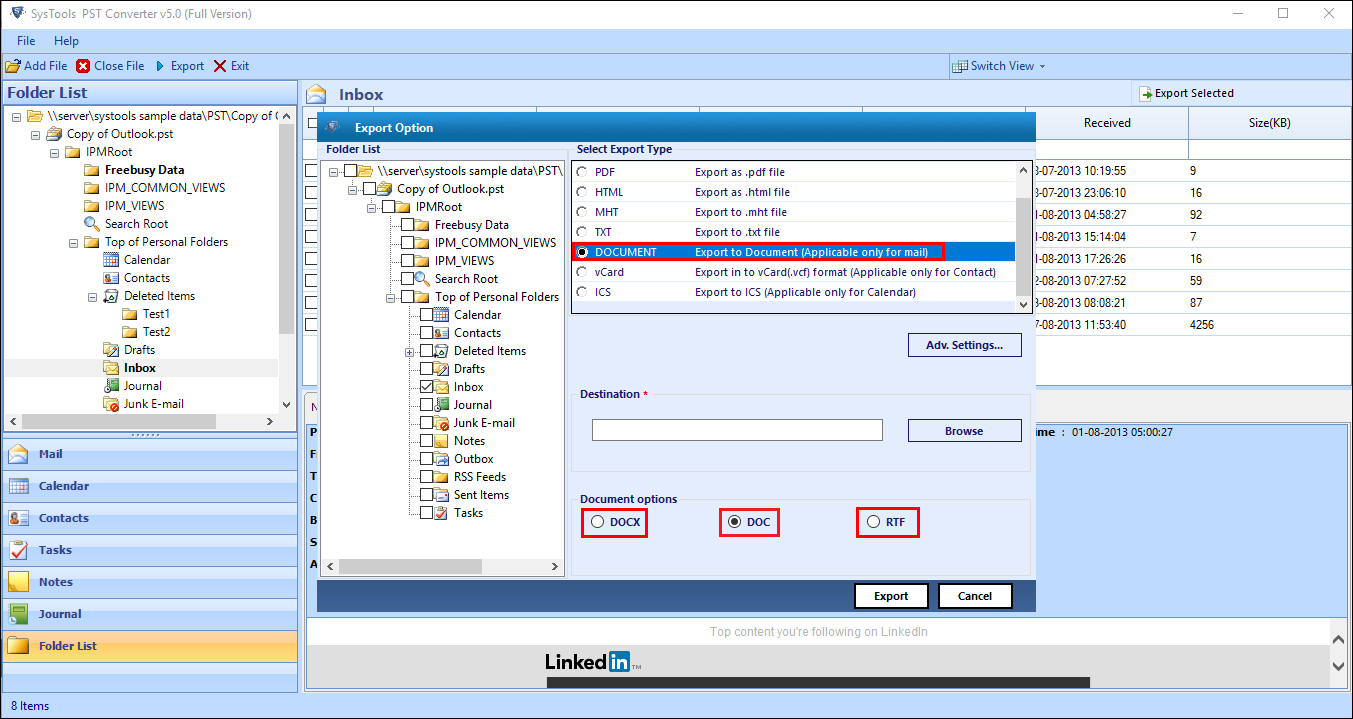Image resolution: width=1353 pixels, height=719 pixels.
Task: Expand the Deleted Items node in the dialog tree
Action: tap(408, 350)
